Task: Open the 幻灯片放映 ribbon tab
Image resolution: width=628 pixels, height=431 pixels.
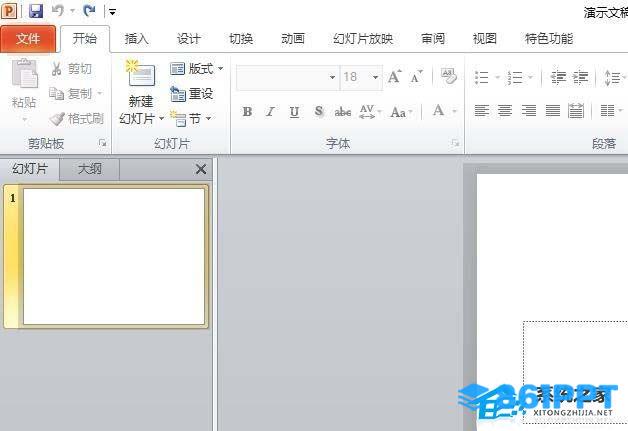Action: (x=363, y=39)
